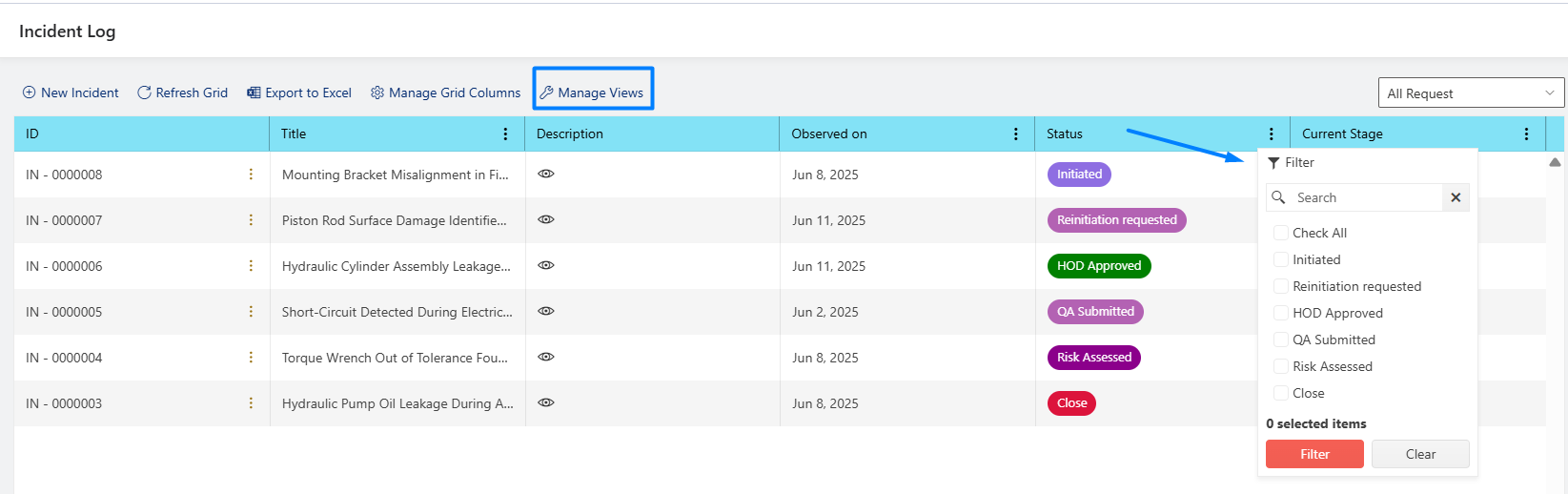The height and width of the screenshot is (494, 1568).
Task: Enable the HOD Approved filter checkbox
Action: point(1281,313)
